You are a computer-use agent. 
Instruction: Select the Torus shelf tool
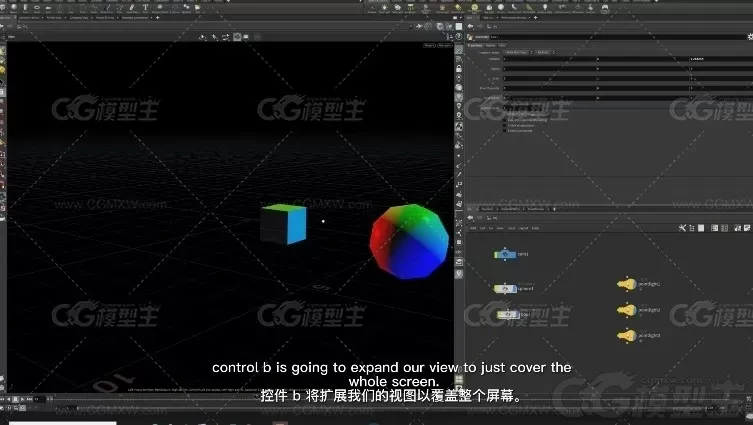pos(36,7)
